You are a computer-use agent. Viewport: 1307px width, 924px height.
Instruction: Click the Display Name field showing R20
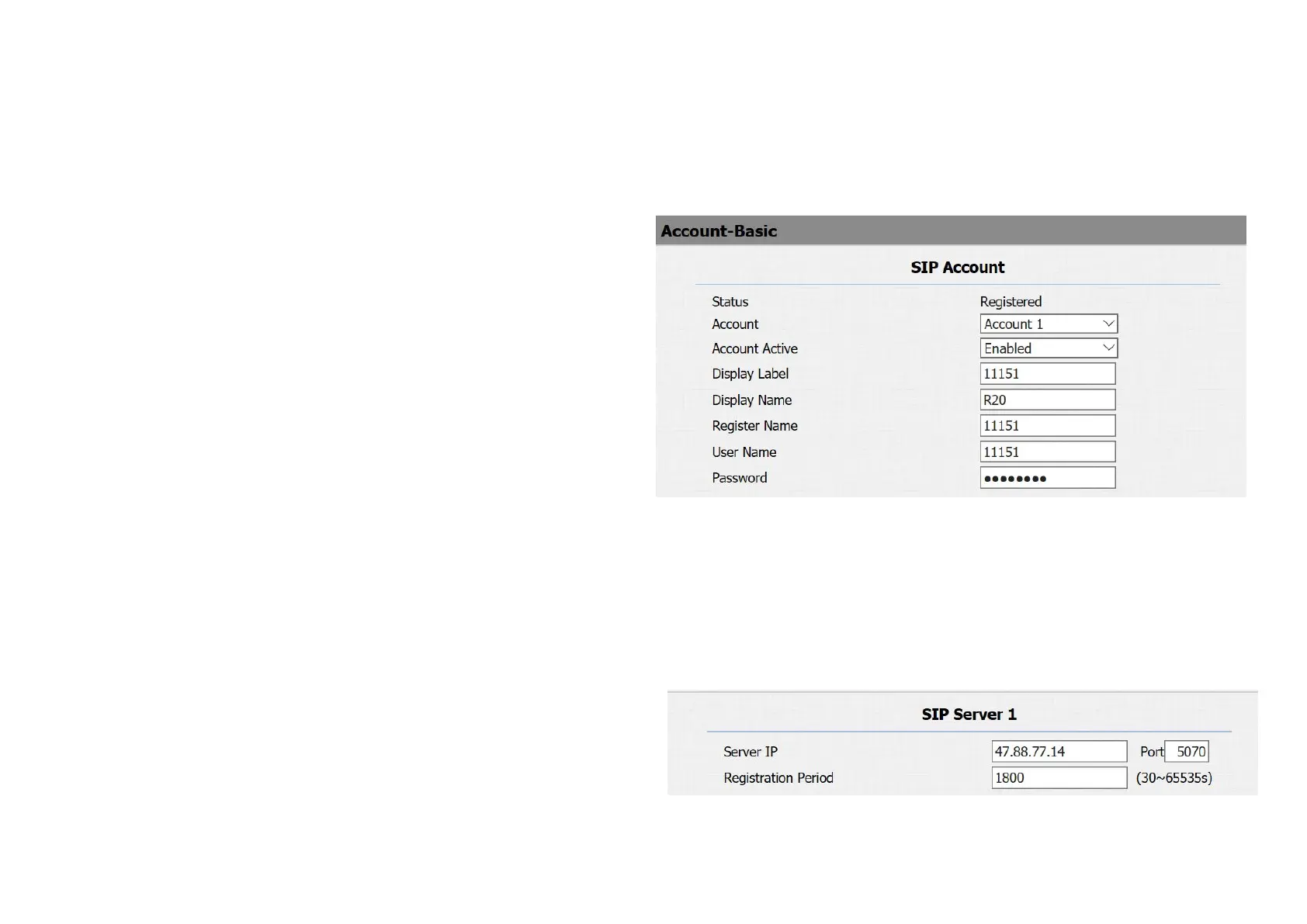coord(1048,400)
